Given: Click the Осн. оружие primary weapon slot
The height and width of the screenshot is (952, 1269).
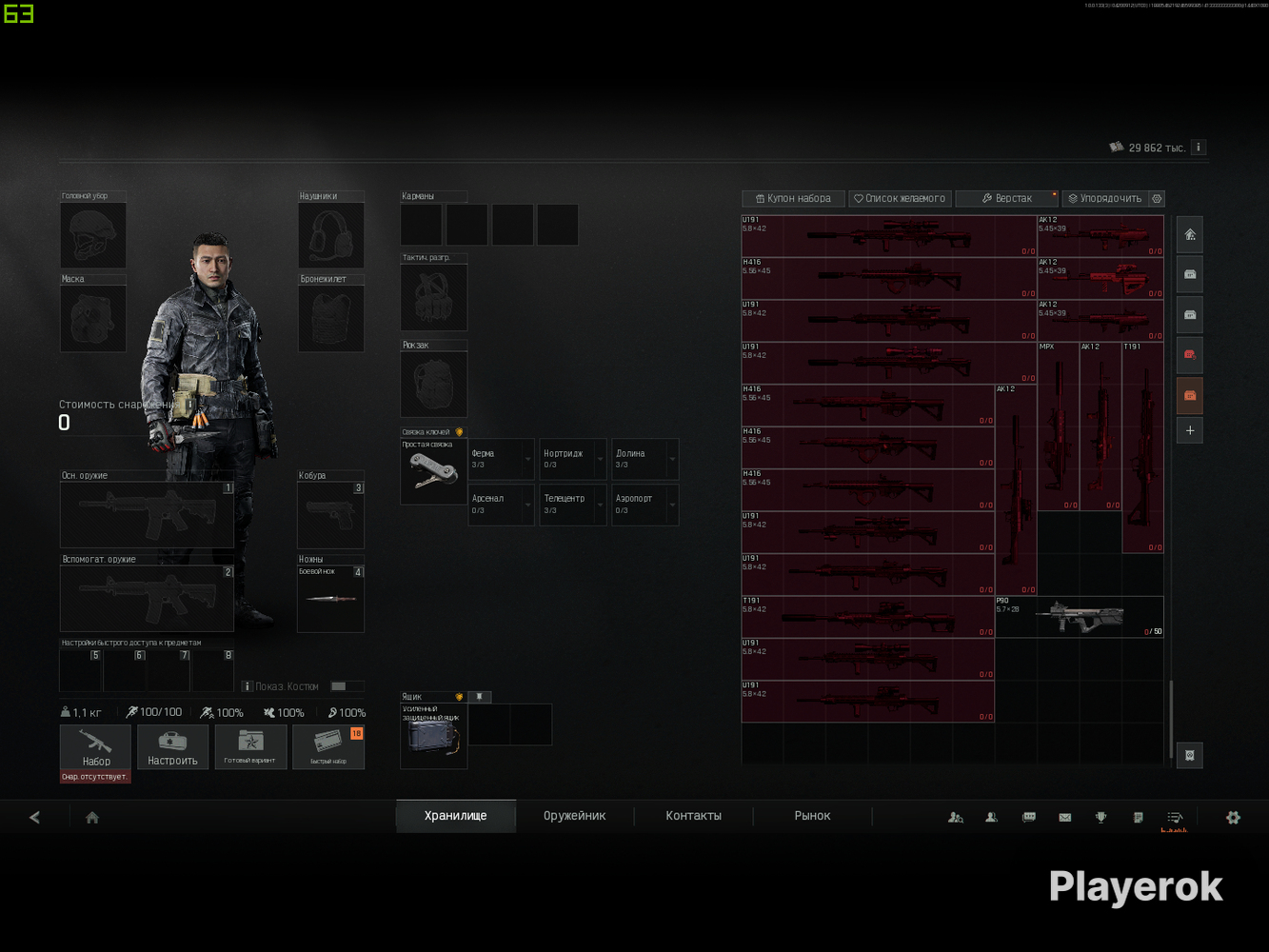Looking at the screenshot, I should [147, 515].
